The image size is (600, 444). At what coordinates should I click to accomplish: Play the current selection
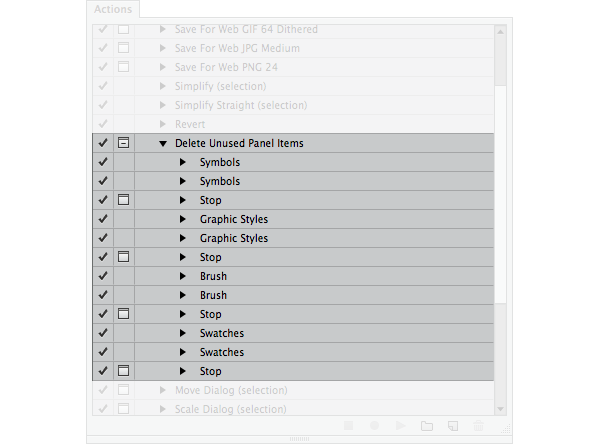pyautogui.click(x=400, y=426)
